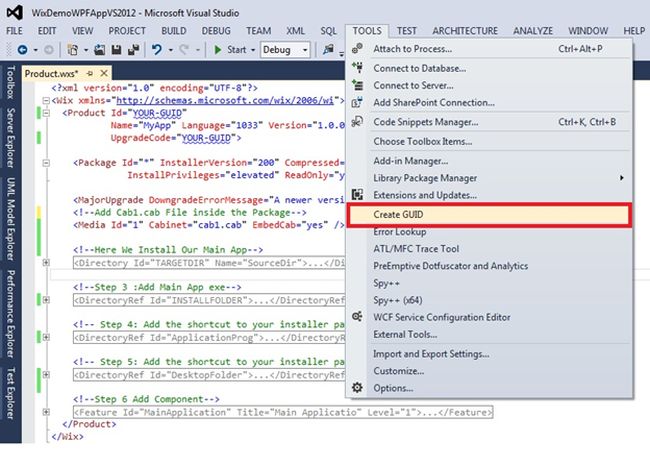
Task: Open the DEBUG menu
Action: click(x=216, y=31)
